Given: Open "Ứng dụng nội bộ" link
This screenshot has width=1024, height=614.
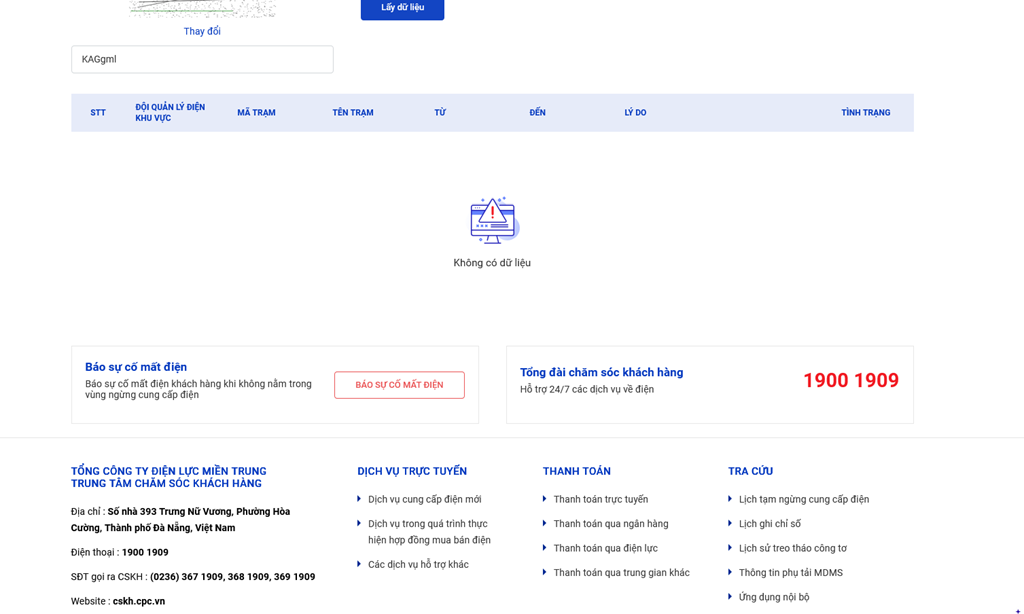Looking at the screenshot, I should (774, 597).
